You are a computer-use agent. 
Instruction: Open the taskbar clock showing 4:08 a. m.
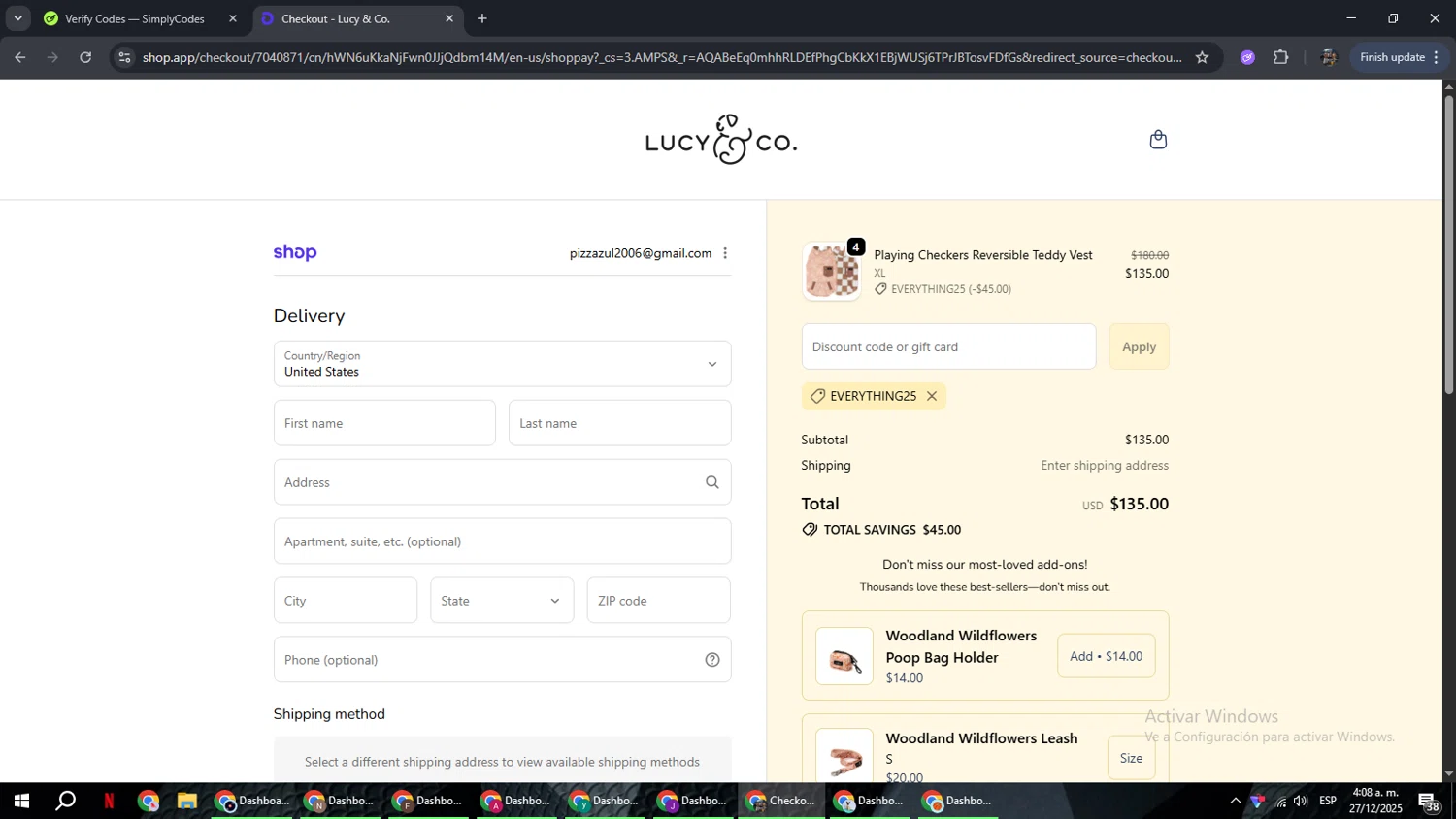tap(1375, 801)
